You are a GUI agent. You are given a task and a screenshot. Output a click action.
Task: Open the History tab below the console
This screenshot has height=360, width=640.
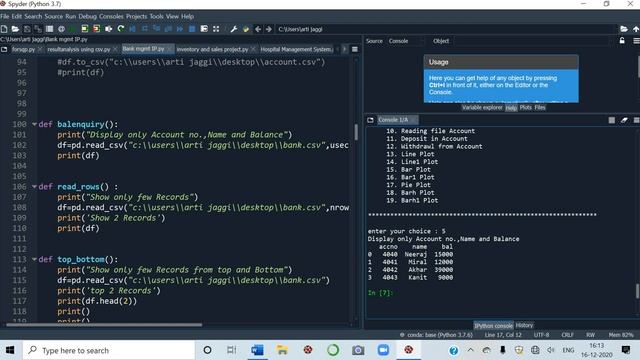coord(524,325)
